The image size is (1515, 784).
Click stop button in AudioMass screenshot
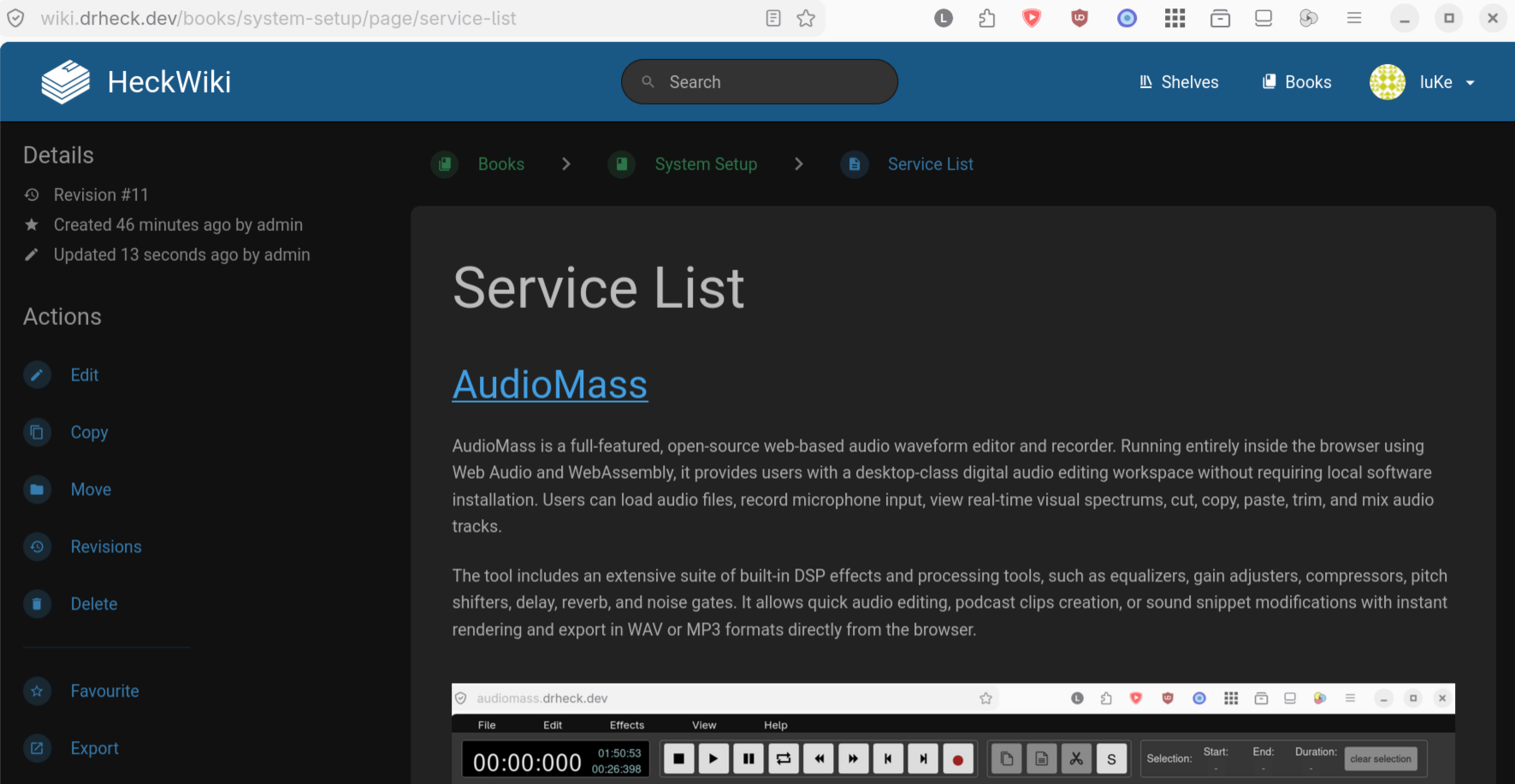click(678, 758)
